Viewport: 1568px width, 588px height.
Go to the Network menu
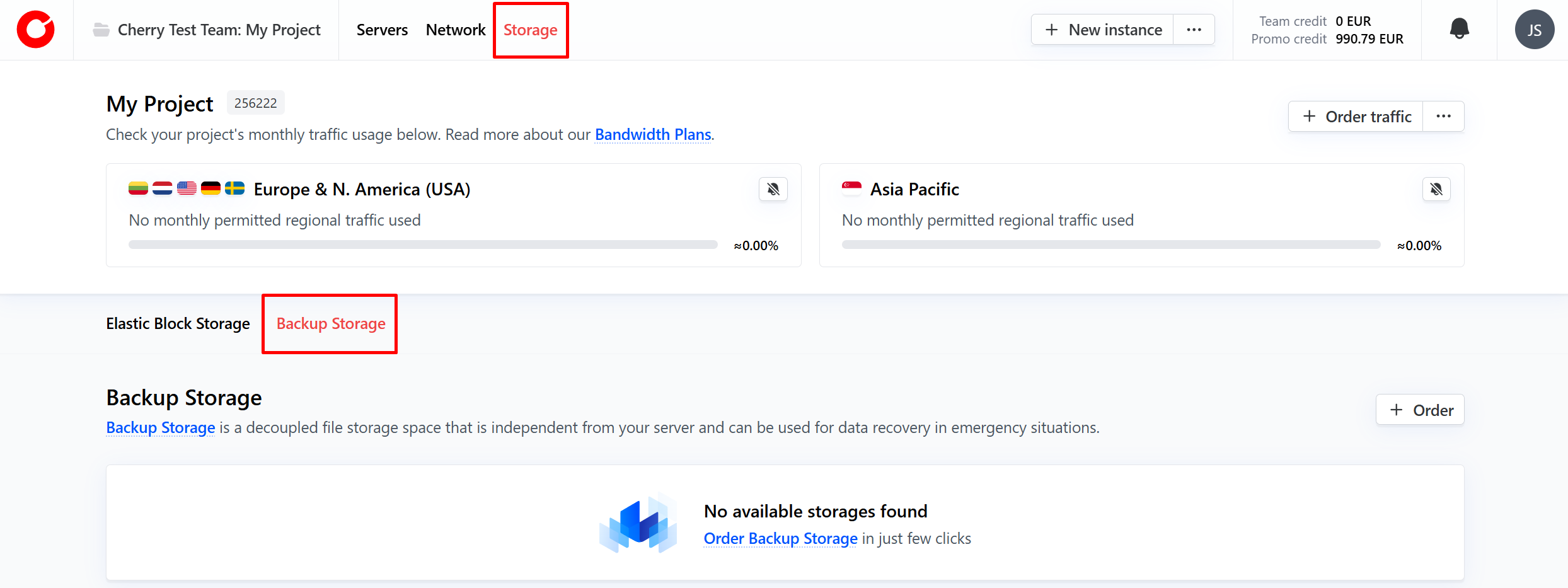click(x=456, y=30)
